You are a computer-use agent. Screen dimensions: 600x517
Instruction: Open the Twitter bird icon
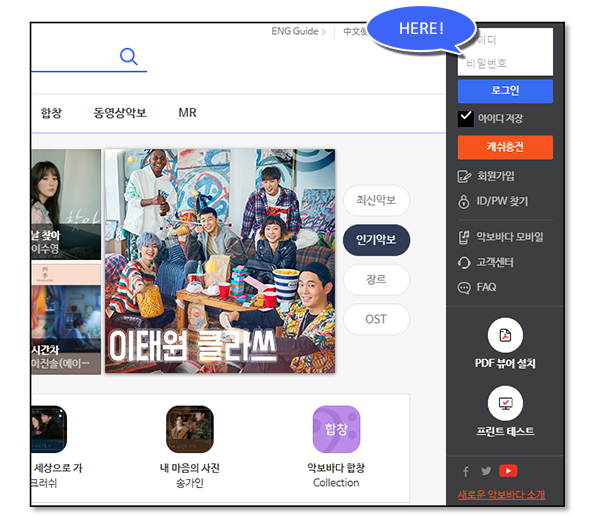tap(486, 471)
